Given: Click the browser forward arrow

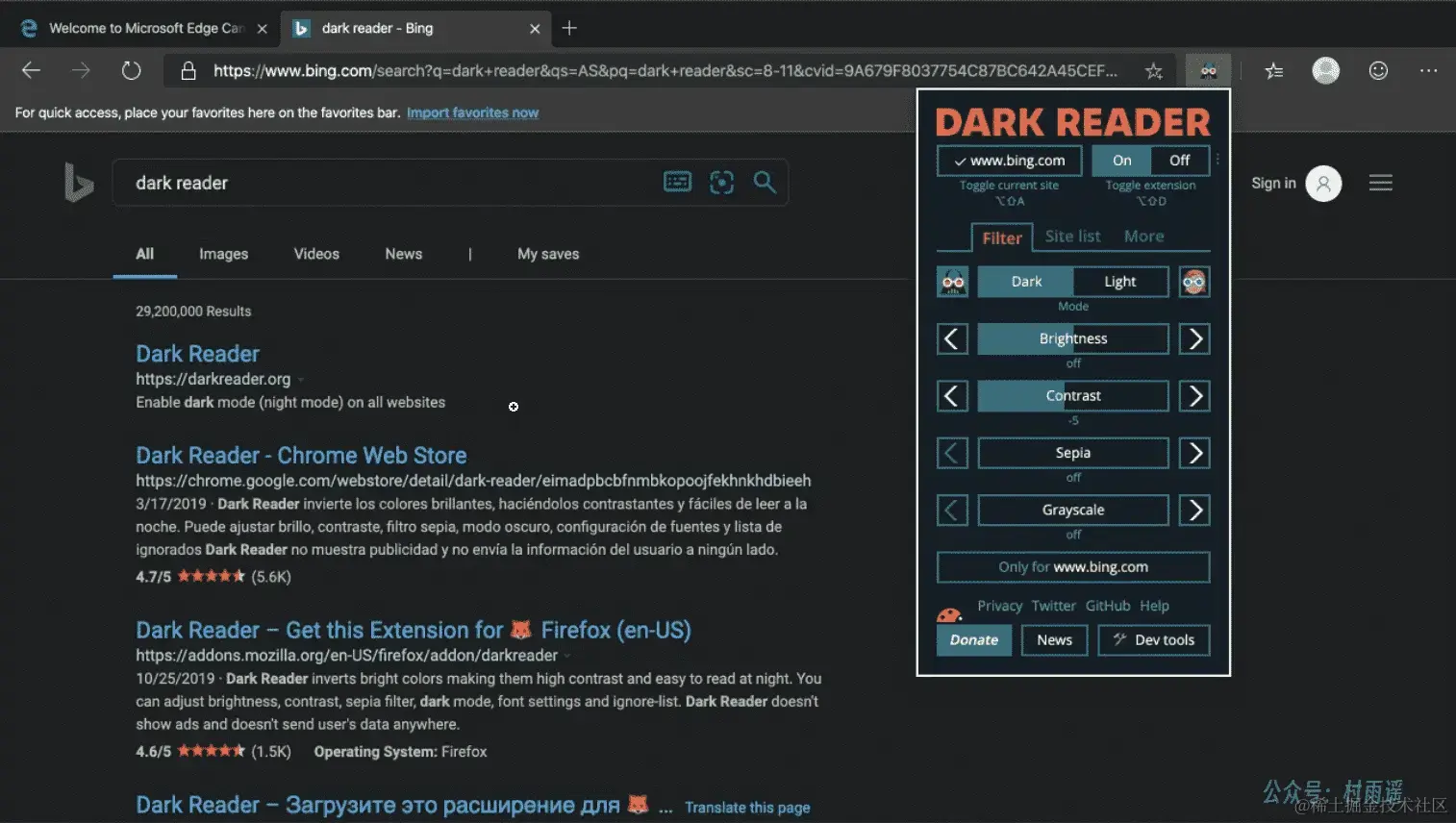Looking at the screenshot, I should click(x=81, y=70).
